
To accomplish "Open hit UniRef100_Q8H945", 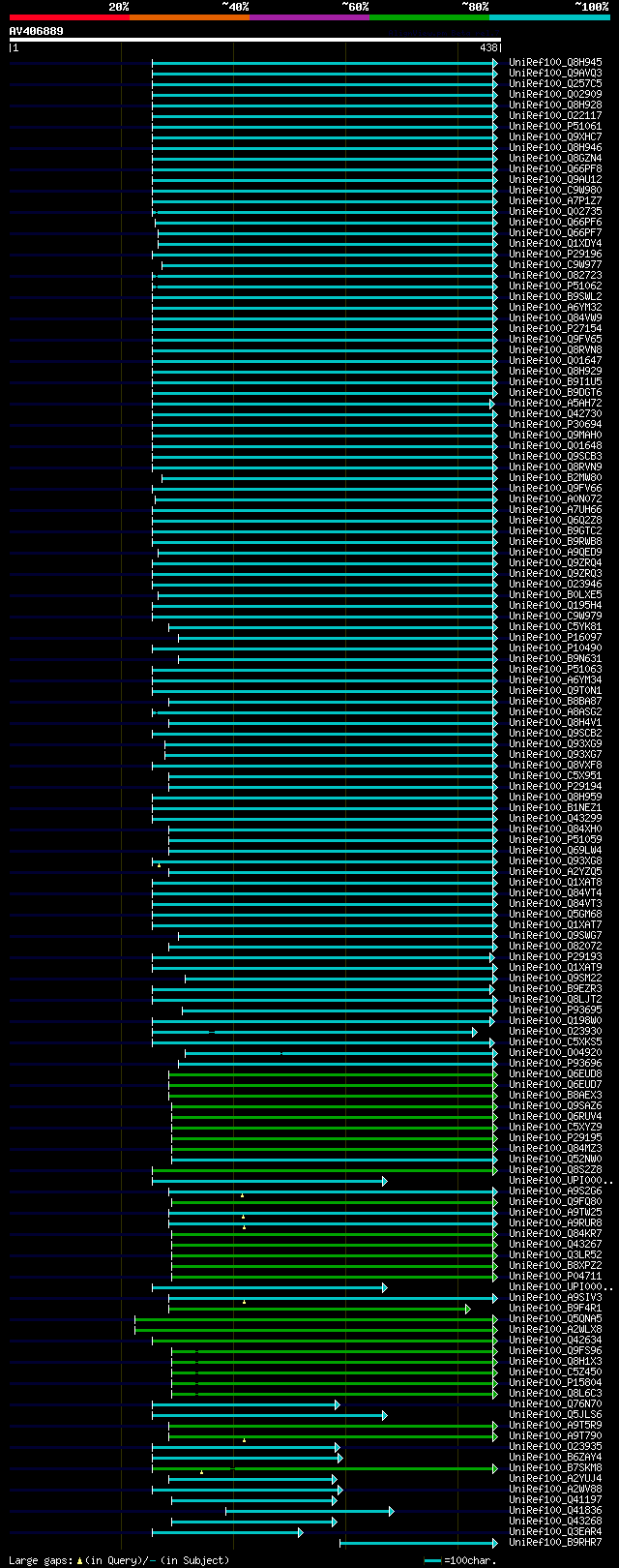I will [555, 63].
